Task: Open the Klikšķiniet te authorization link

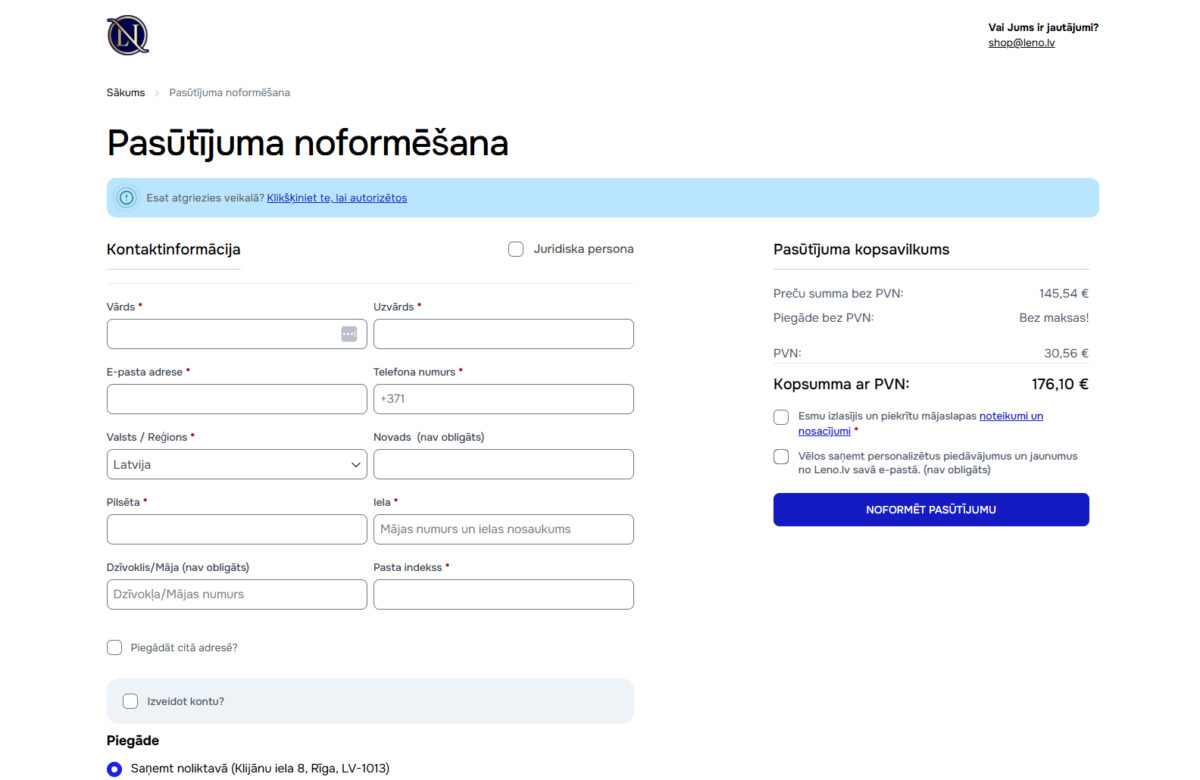Action: [x=336, y=197]
